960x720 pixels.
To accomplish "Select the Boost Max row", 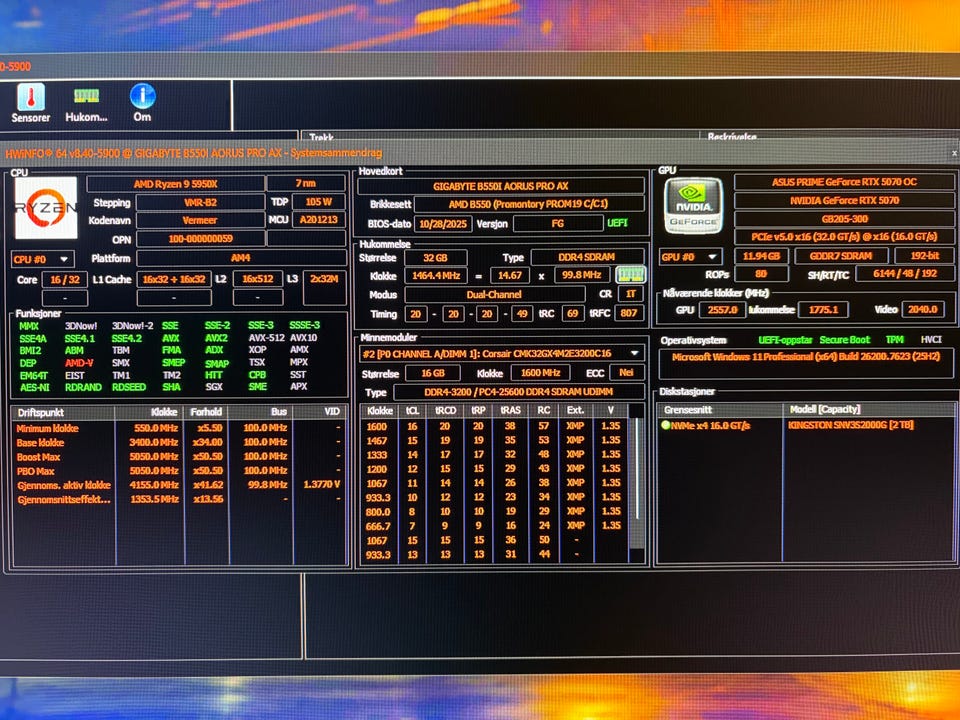I will point(179,457).
